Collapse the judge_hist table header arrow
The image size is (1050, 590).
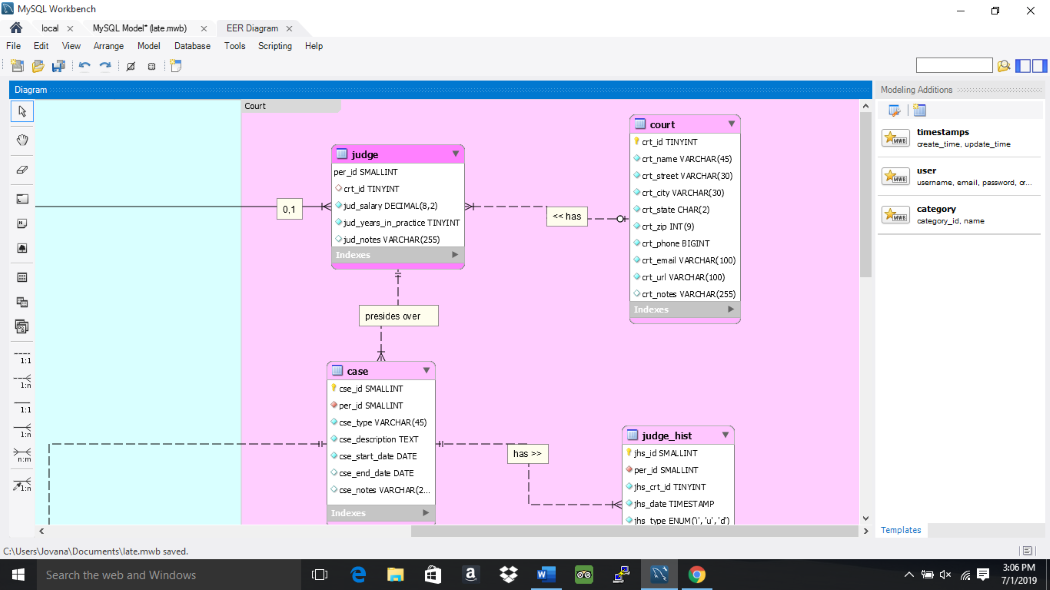point(726,435)
